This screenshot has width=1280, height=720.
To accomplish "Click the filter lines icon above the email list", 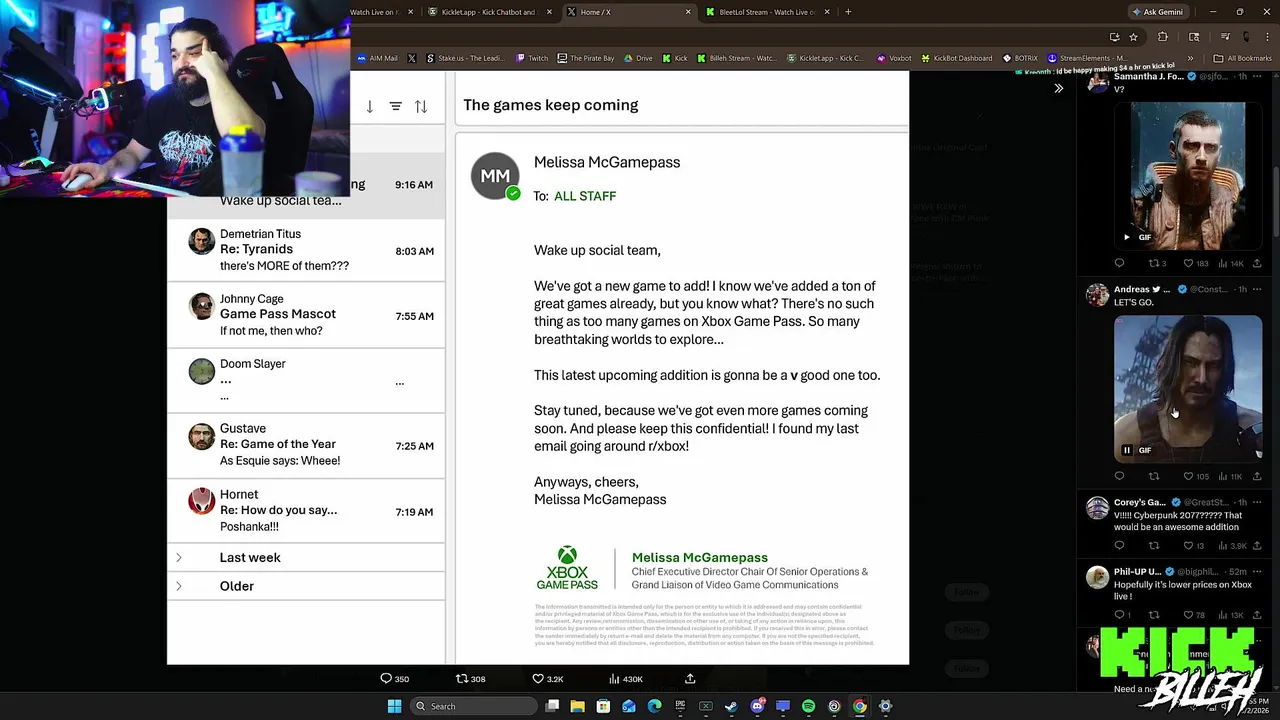I will pyautogui.click(x=395, y=106).
